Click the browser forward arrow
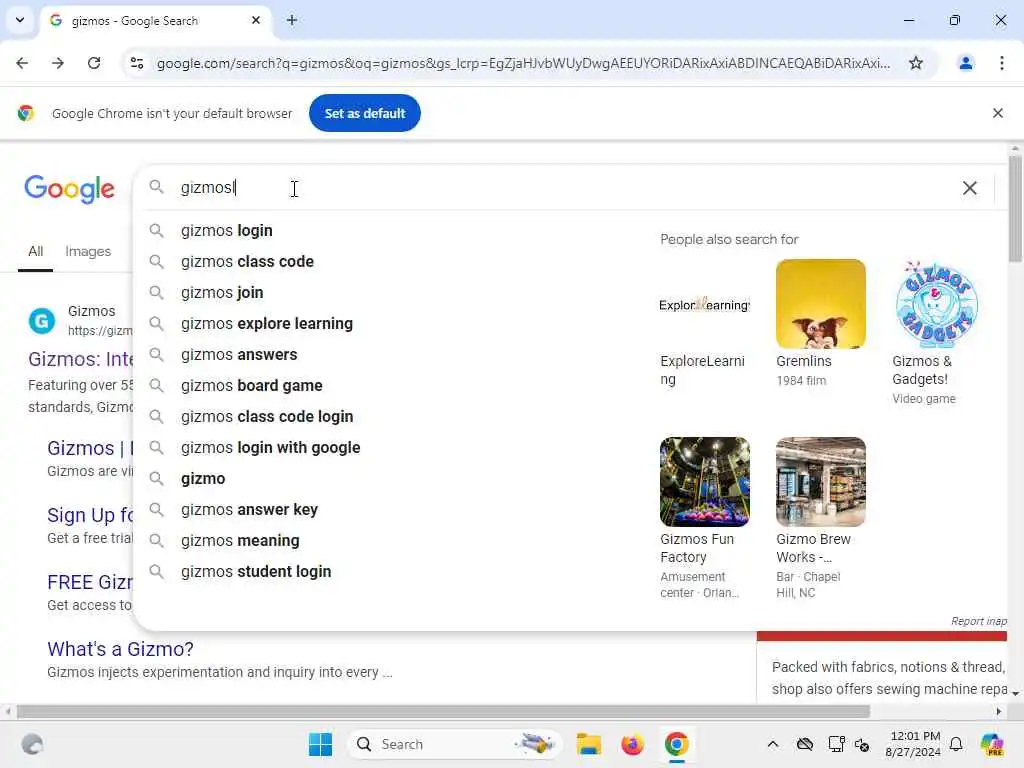This screenshot has width=1024, height=768. click(x=58, y=63)
